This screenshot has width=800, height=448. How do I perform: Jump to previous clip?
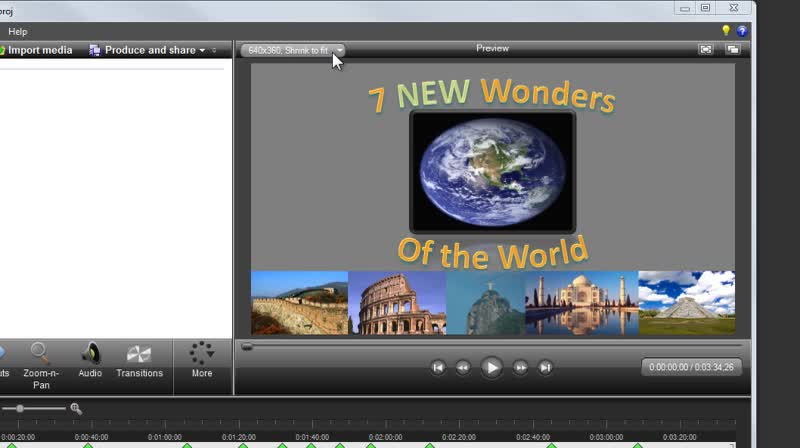click(x=438, y=367)
